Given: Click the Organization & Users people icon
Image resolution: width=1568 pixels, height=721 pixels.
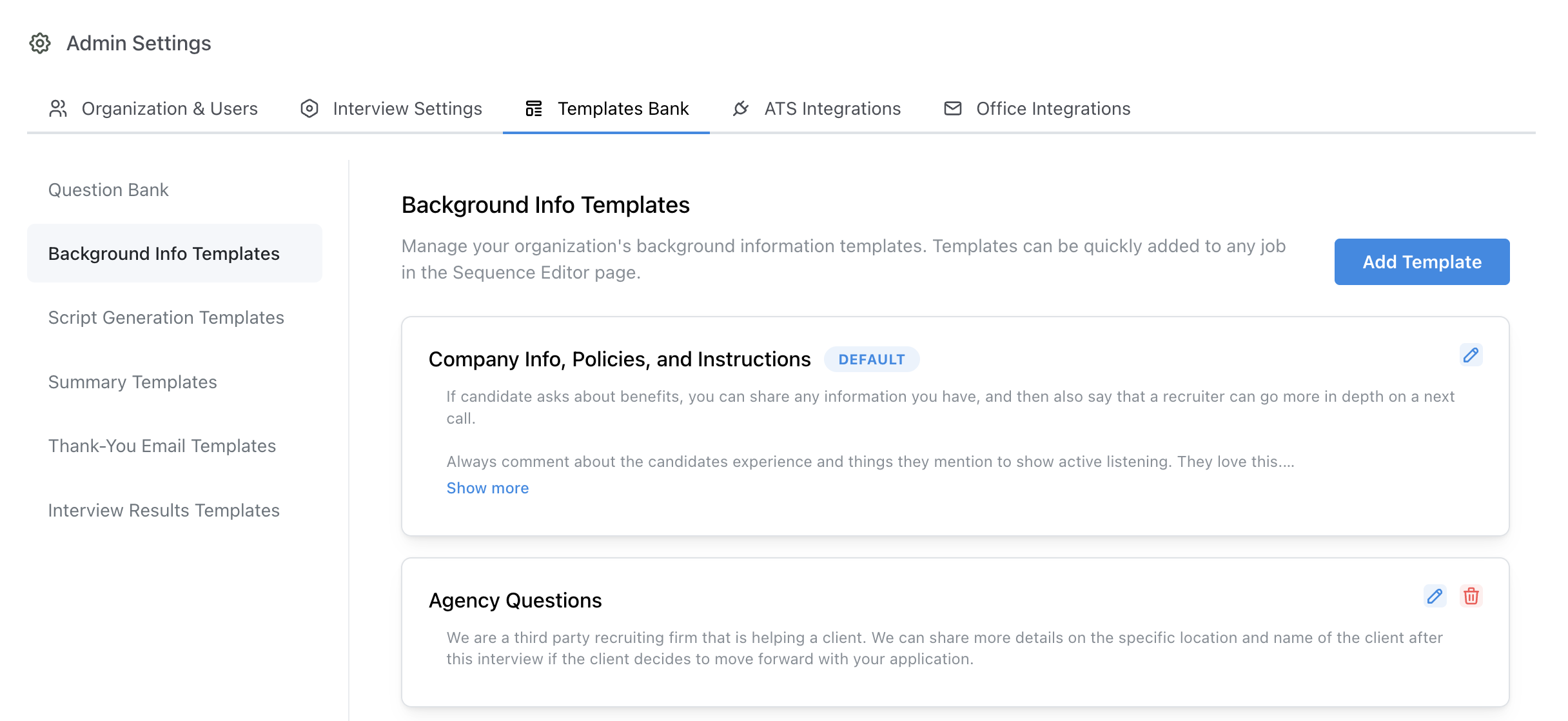Looking at the screenshot, I should (58, 108).
